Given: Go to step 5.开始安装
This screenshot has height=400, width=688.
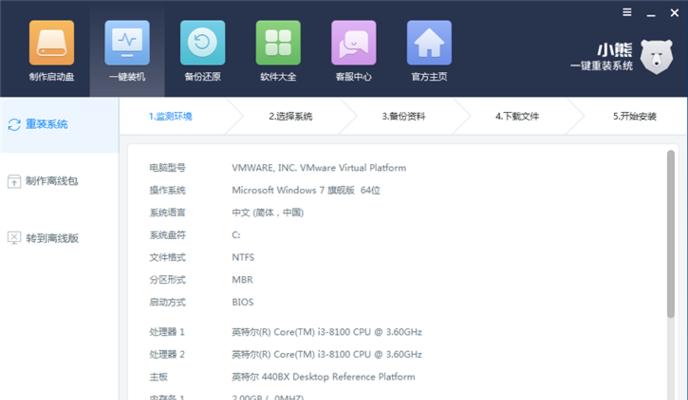Looking at the screenshot, I should click(634, 116).
